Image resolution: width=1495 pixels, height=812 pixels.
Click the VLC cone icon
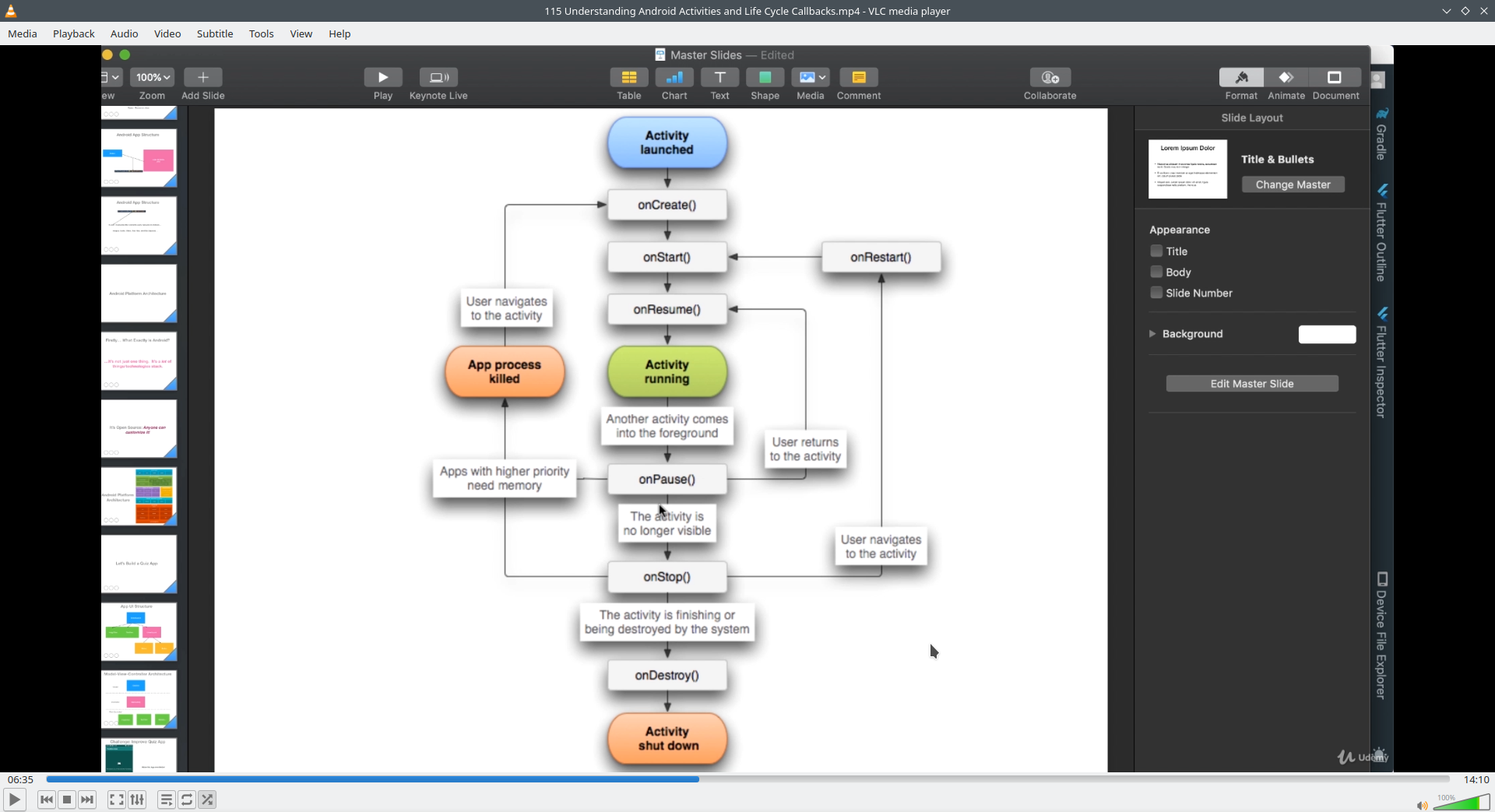pyautogui.click(x=11, y=11)
